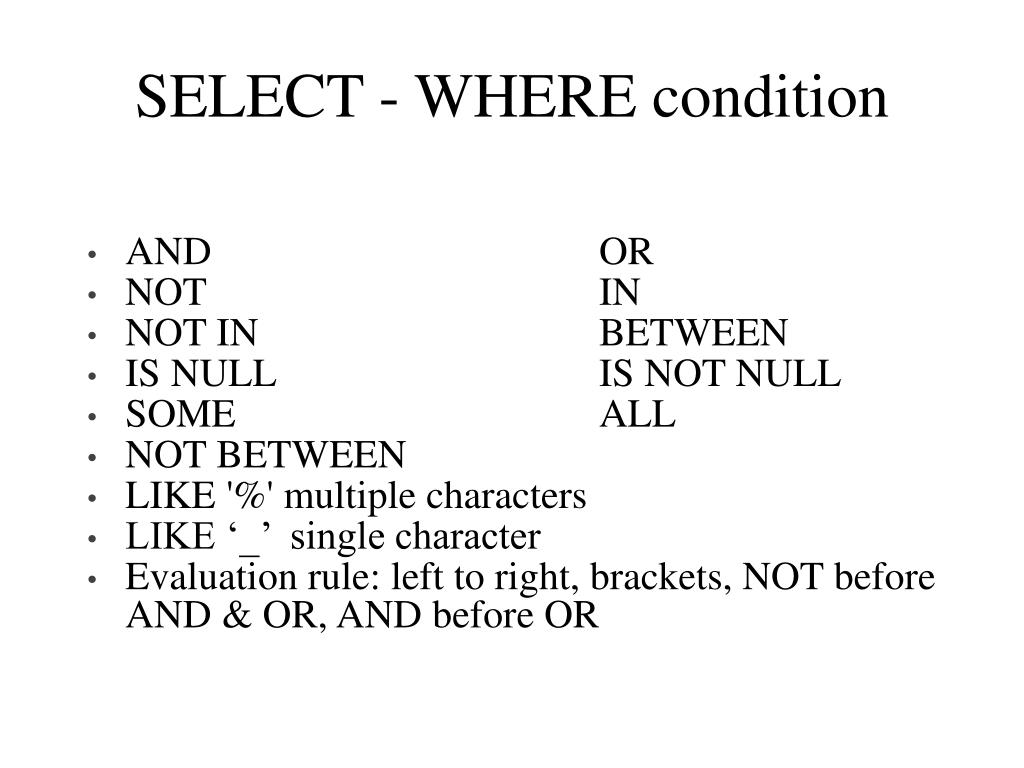Select the AND & OR, AND before OR line
1024x768 pixels.
pos(362,616)
